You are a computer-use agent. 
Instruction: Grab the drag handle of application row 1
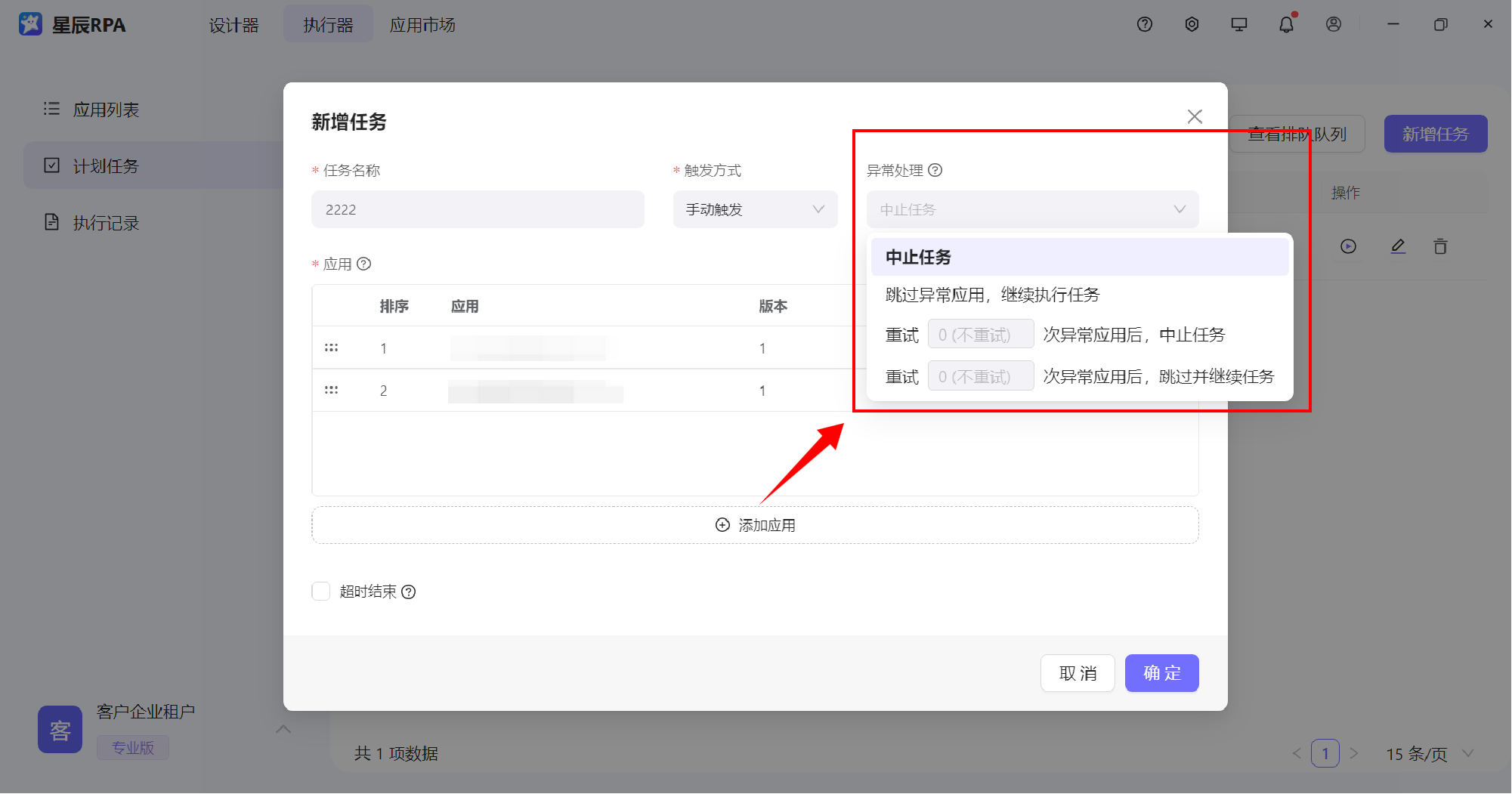click(332, 348)
